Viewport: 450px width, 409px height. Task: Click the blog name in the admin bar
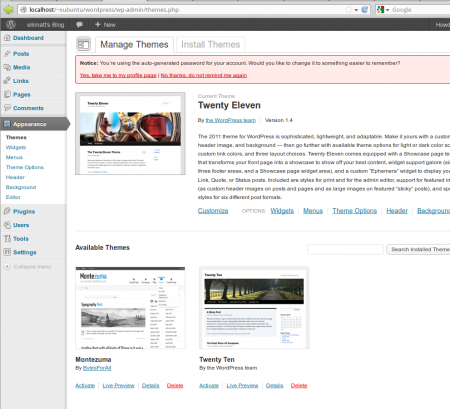pyautogui.click(x=45, y=25)
